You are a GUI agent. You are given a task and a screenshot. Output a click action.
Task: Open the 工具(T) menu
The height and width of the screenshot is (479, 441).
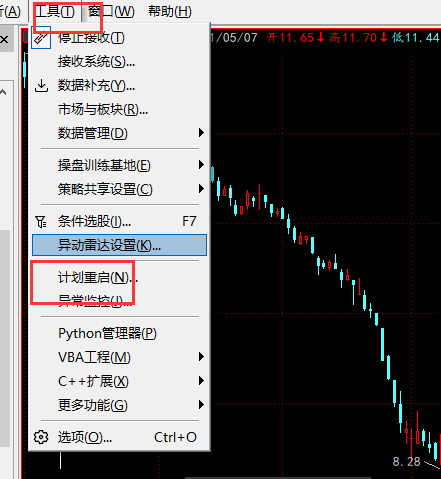pos(55,12)
